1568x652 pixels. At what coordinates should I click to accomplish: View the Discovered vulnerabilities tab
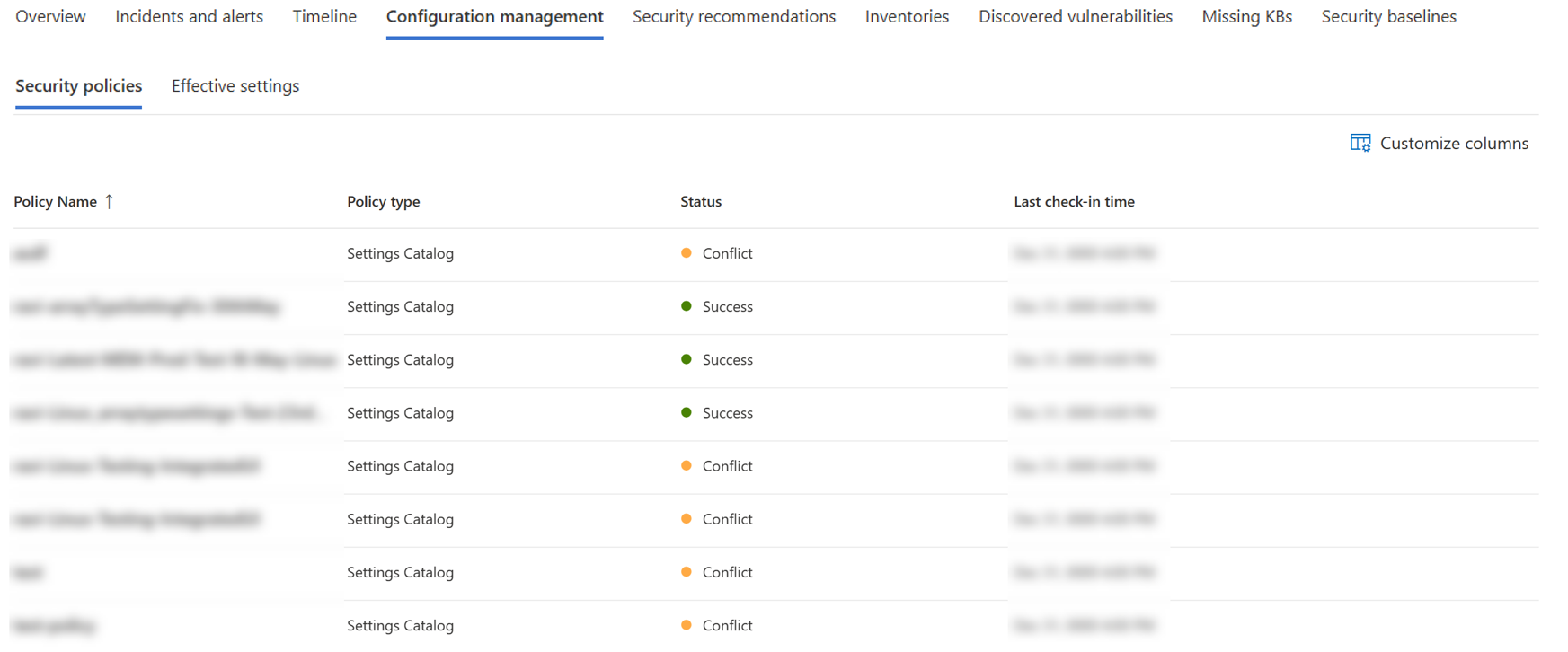click(x=1075, y=17)
